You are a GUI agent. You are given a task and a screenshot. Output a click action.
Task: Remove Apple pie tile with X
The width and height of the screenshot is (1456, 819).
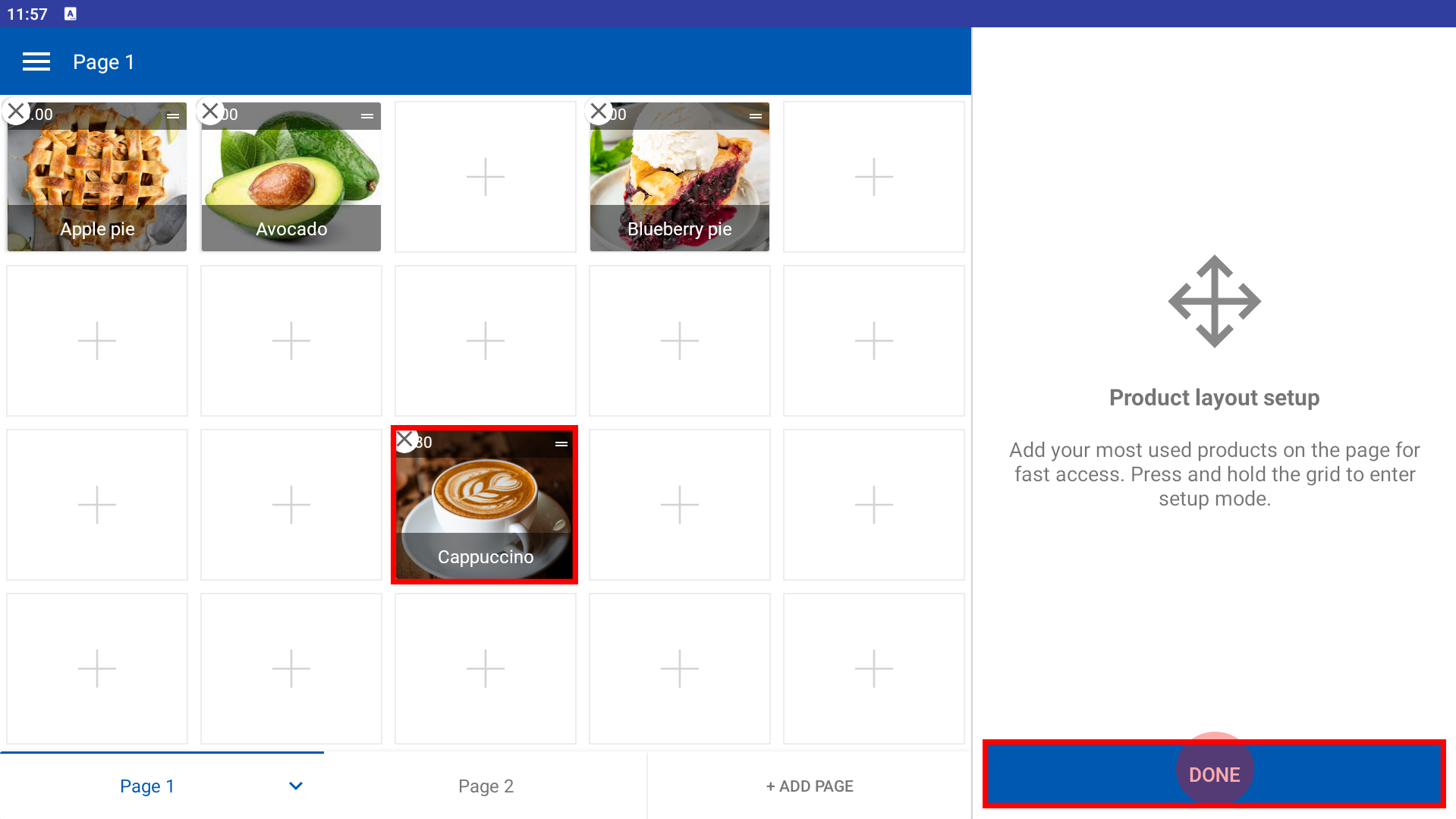(x=16, y=112)
